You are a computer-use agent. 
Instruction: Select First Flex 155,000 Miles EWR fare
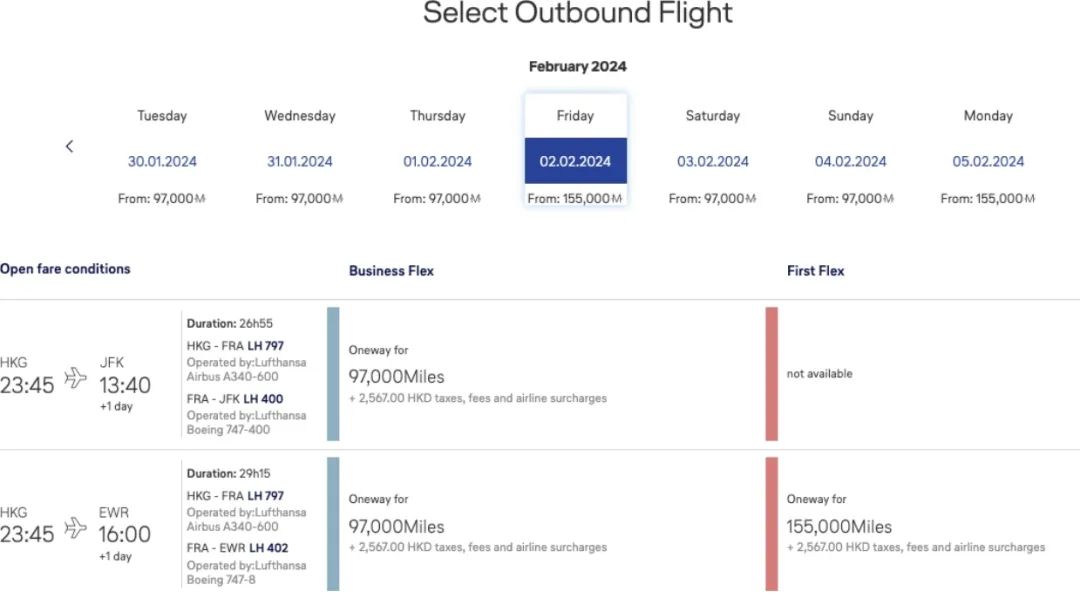click(x=839, y=526)
